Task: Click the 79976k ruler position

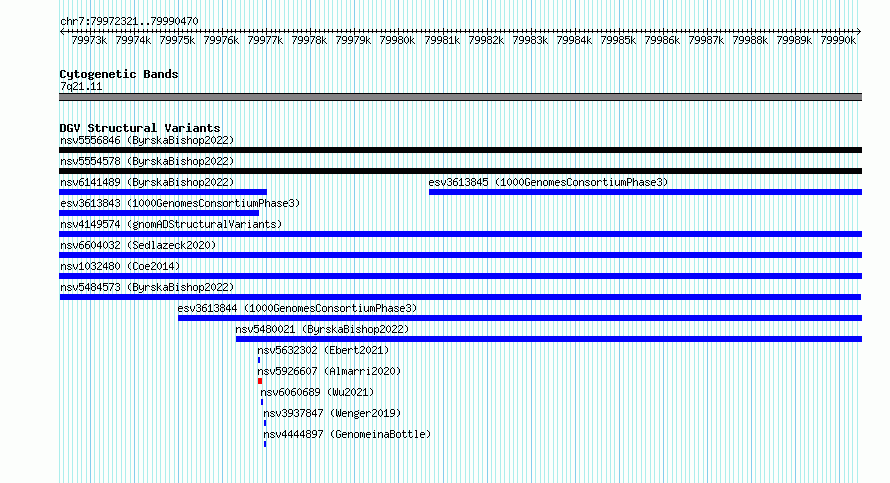Action: coord(221,40)
